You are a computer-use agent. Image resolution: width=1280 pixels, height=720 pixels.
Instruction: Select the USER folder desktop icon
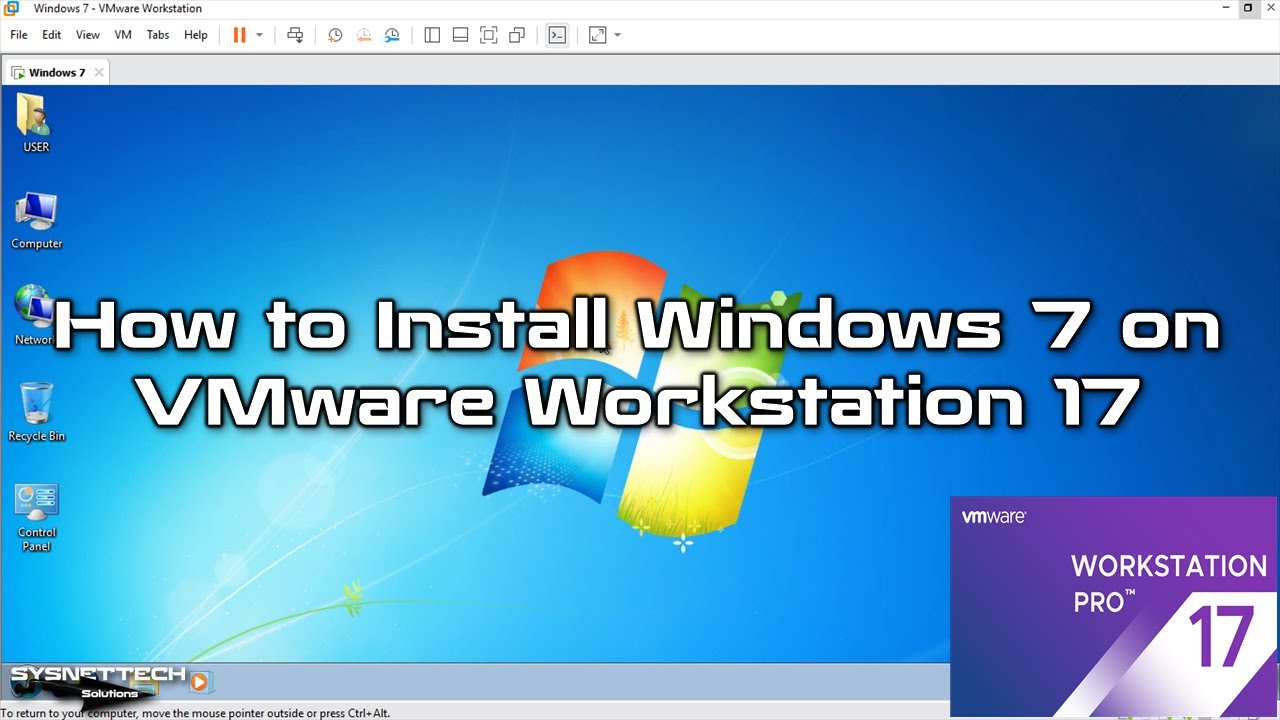pyautogui.click(x=36, y=123)
